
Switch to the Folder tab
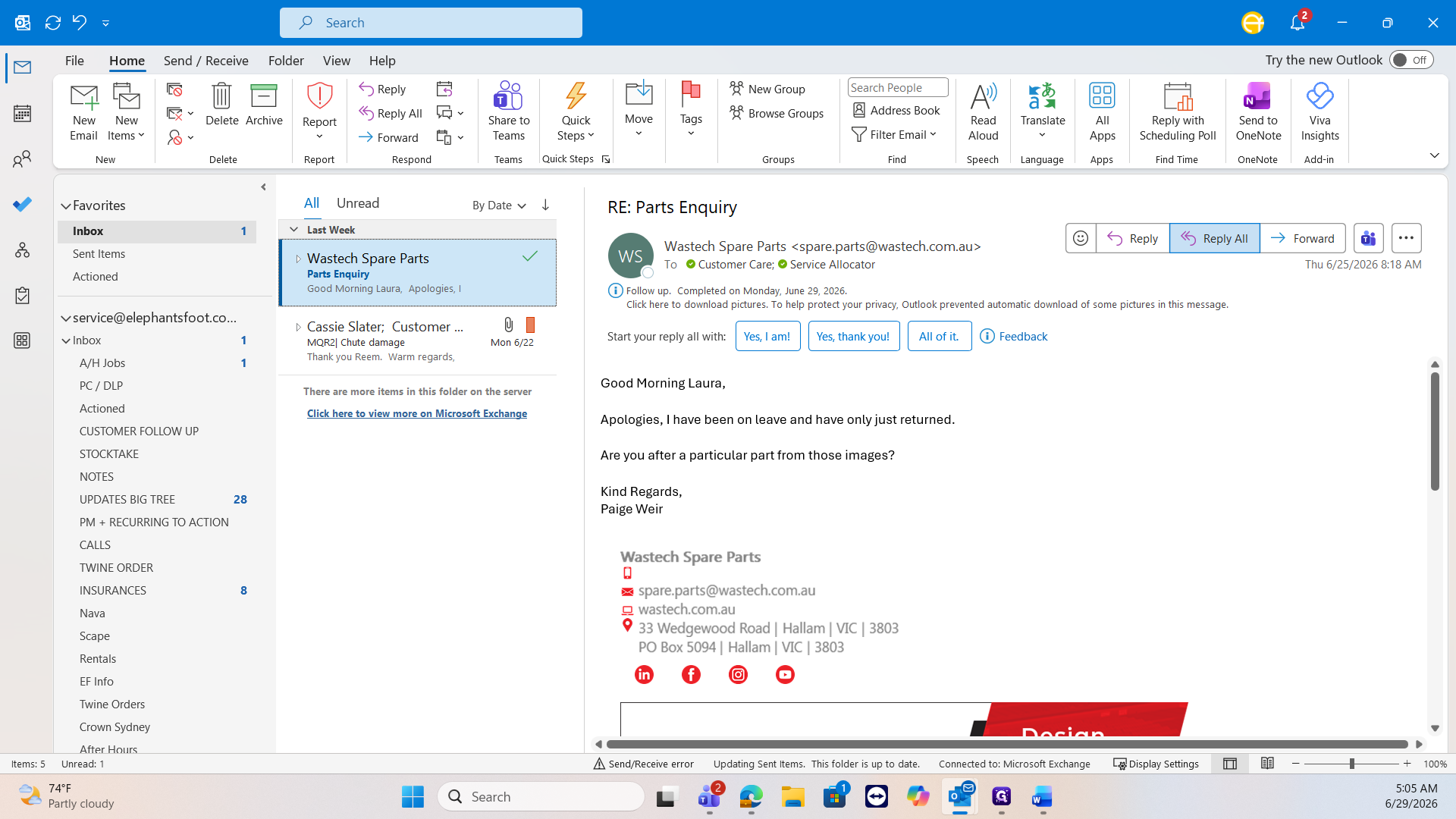pos(286,61)
